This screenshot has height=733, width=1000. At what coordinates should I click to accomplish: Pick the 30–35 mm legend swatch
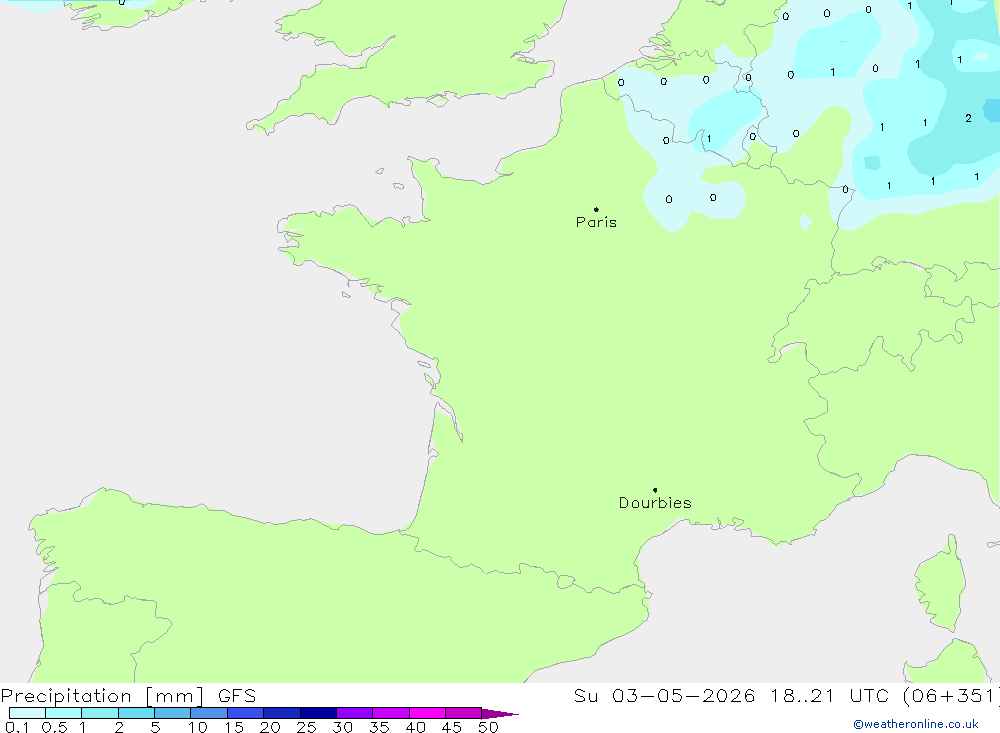point(354,713)
